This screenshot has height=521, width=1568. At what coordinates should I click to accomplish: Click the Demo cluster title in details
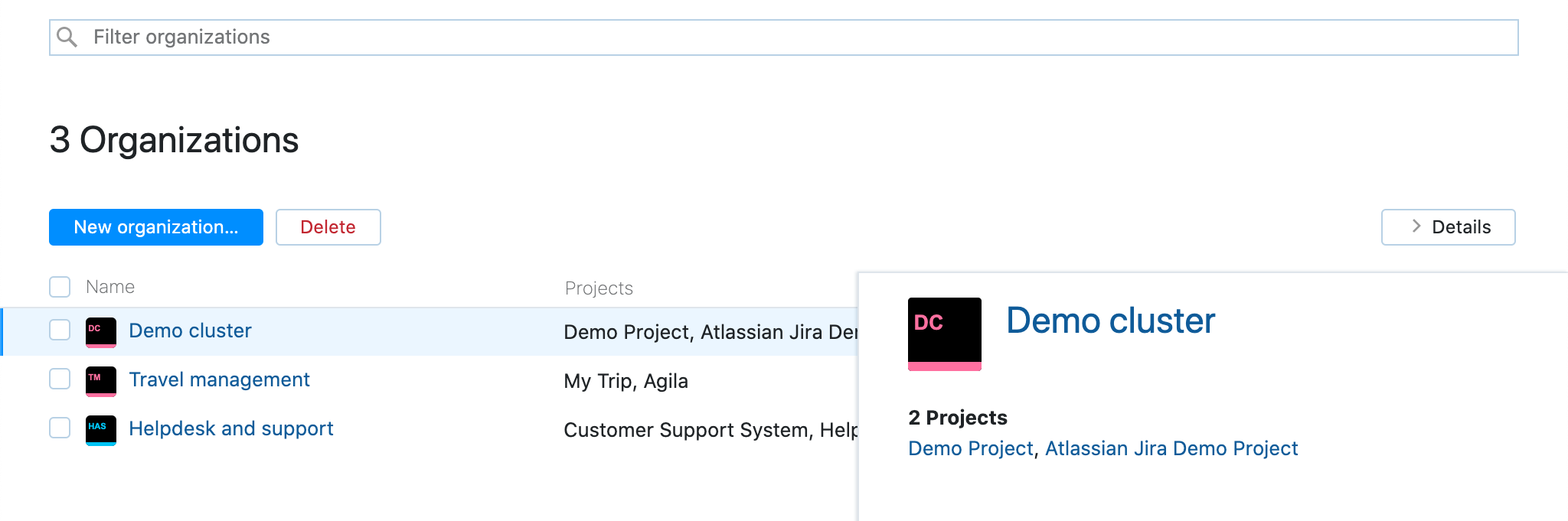1110,321
